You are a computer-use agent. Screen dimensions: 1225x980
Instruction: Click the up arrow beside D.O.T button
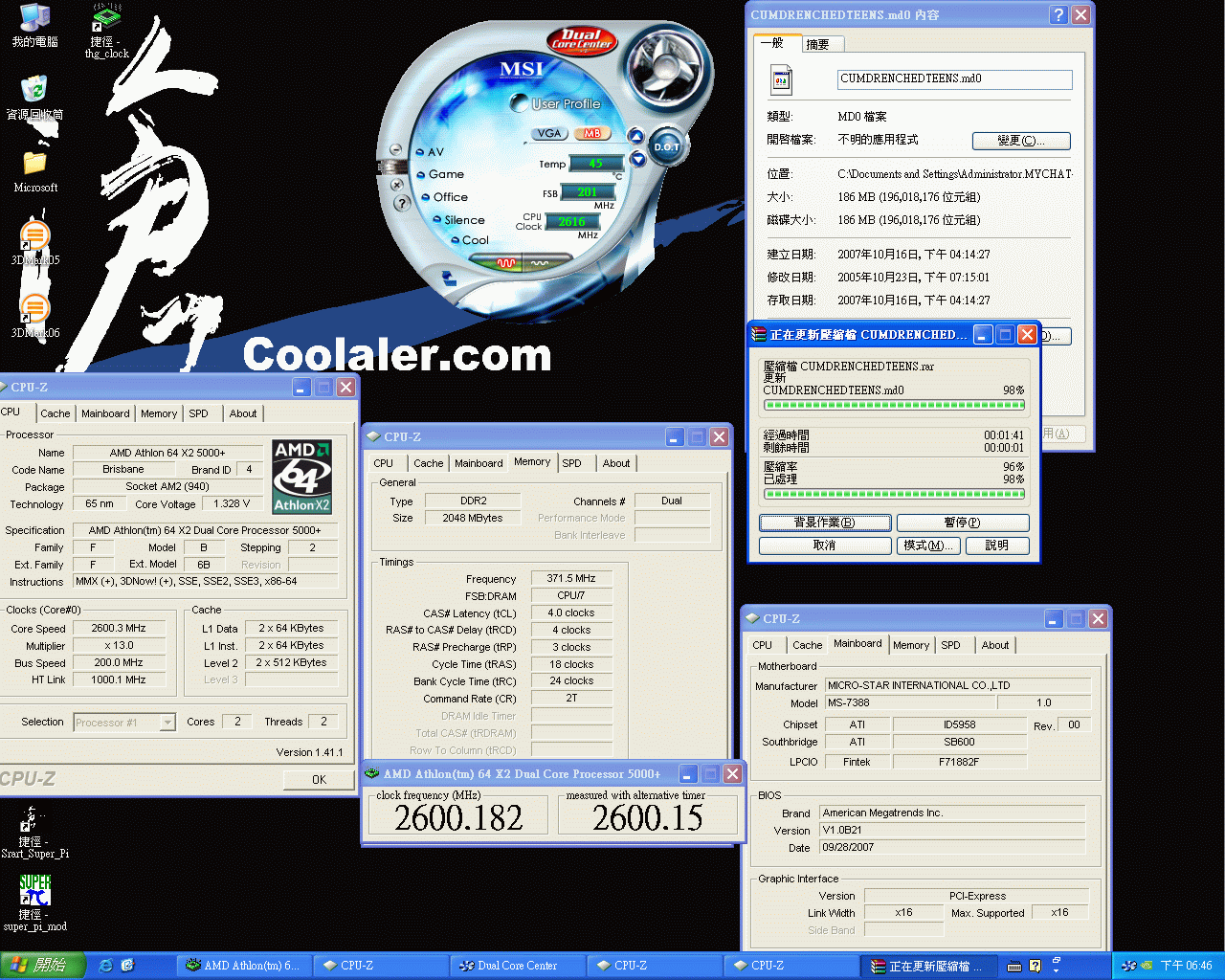point(635,136)
